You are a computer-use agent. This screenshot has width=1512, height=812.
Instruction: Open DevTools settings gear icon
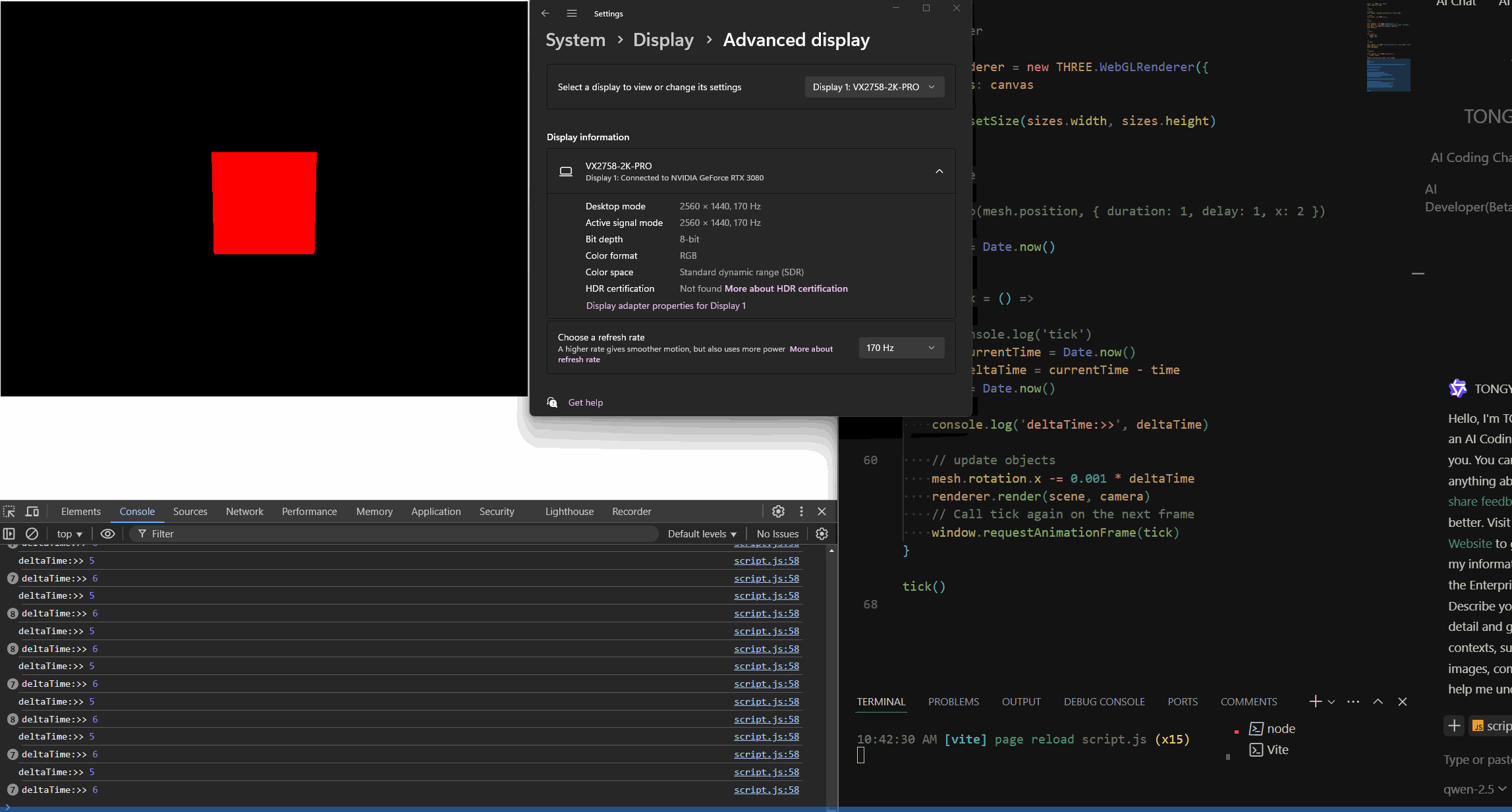click(778, 511)
